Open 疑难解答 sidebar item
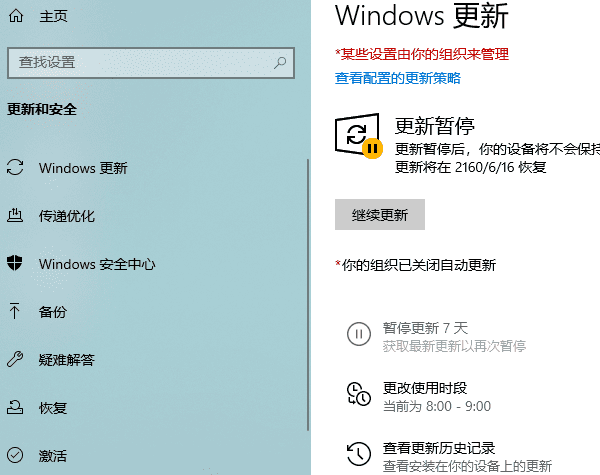 click(67, 360)
